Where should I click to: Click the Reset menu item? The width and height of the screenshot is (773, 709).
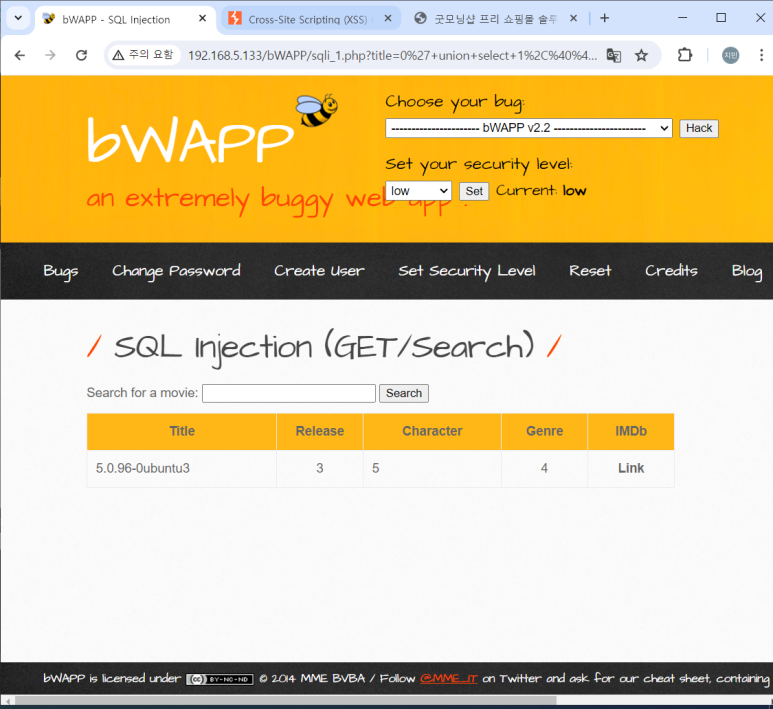tap(590, 271)
